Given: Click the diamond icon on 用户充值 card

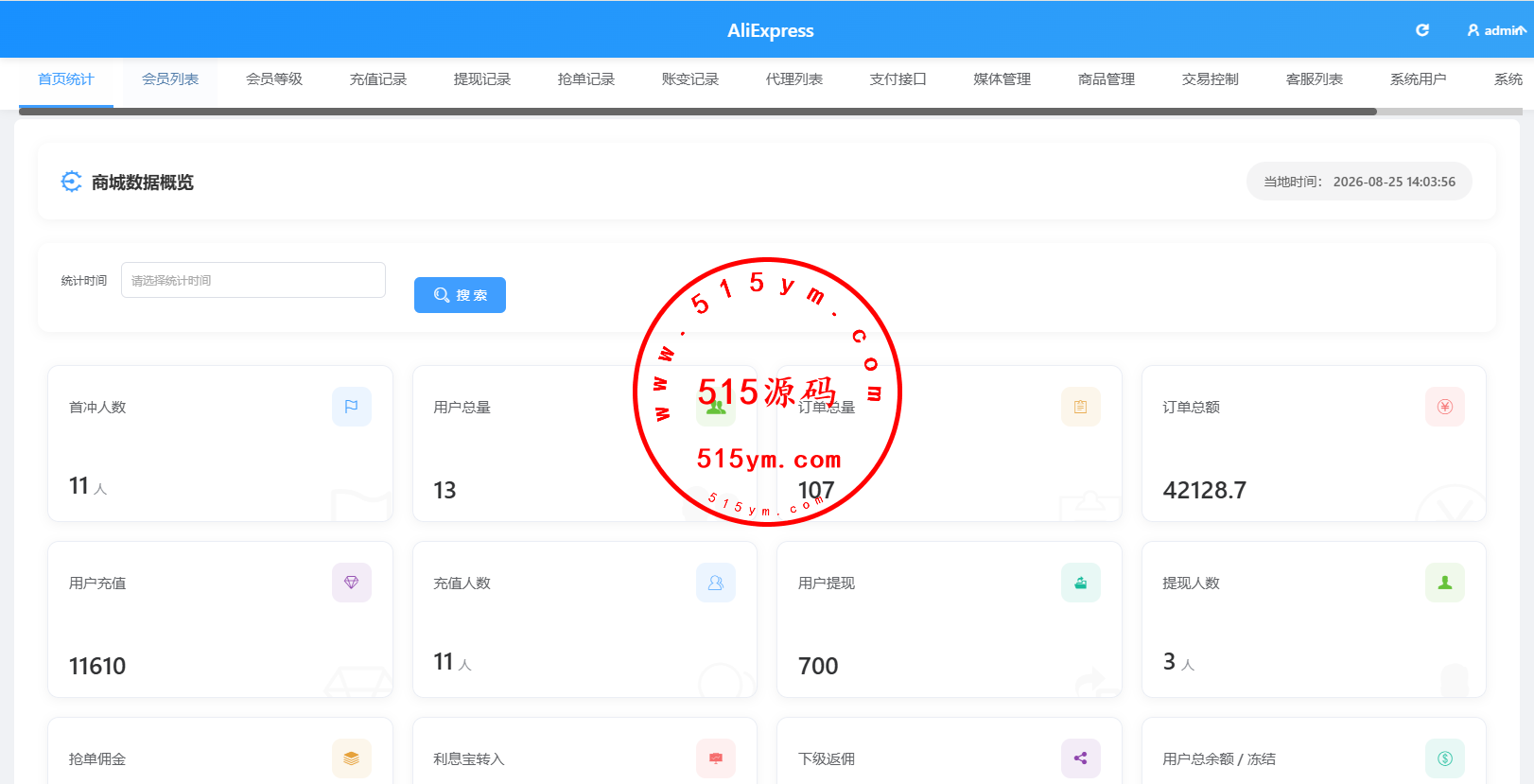Looking at the screenshot, I should point(352,583).
